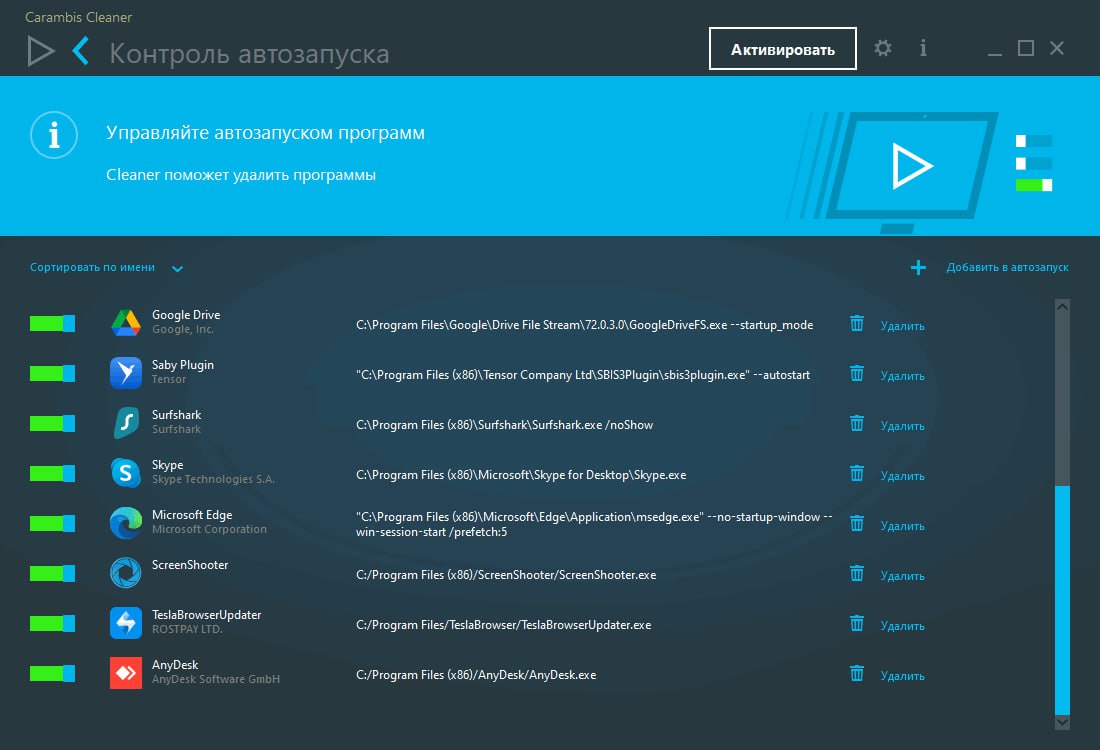Screen dimensions: 1100x750
Task: Open the info icon in title bar
Action: [923, 48]
